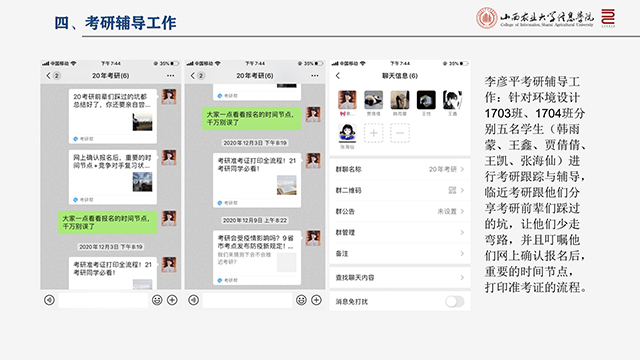
Task: Tap plus attachment icon in second chat screenshot
Action: pyautogui.click(x=316, y=300)
